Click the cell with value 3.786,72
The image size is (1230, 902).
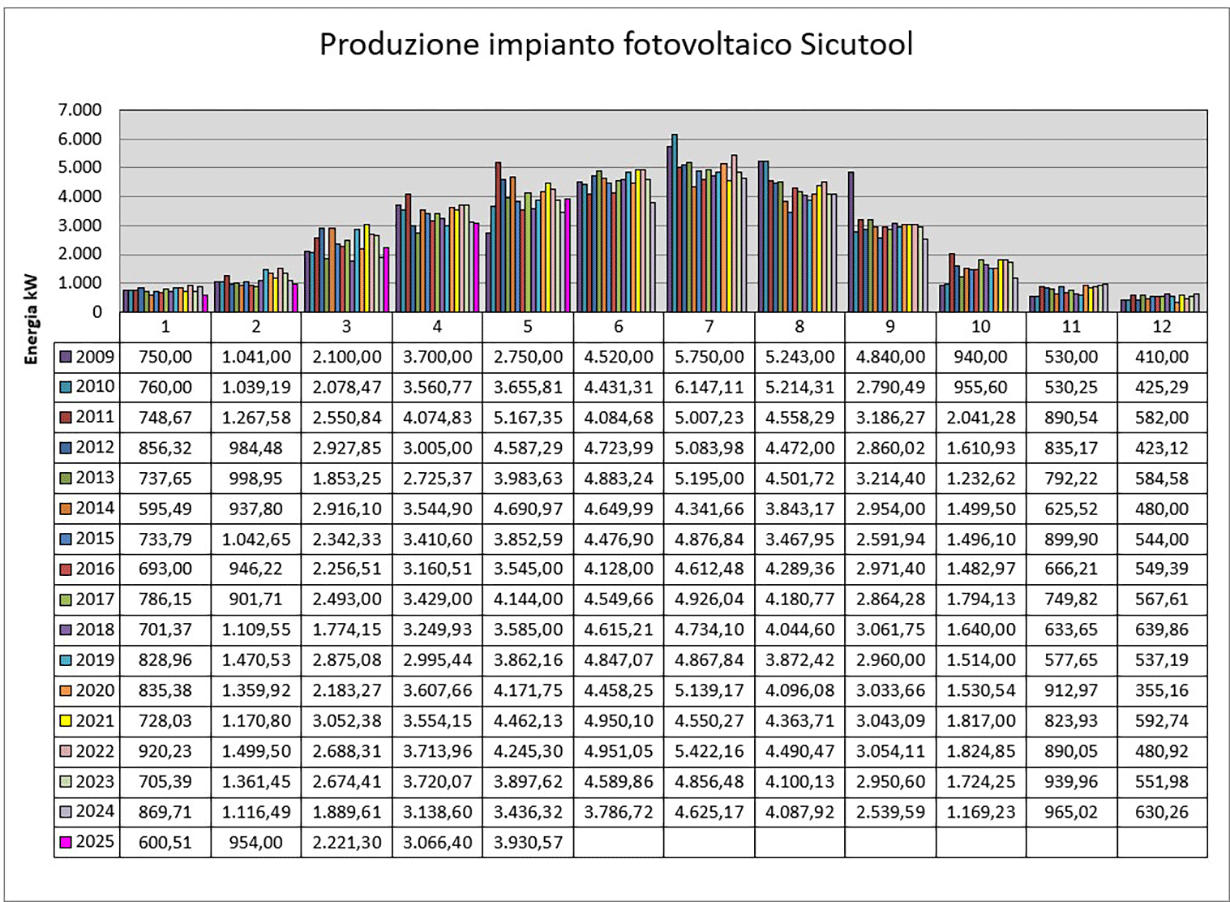[618, 813]
